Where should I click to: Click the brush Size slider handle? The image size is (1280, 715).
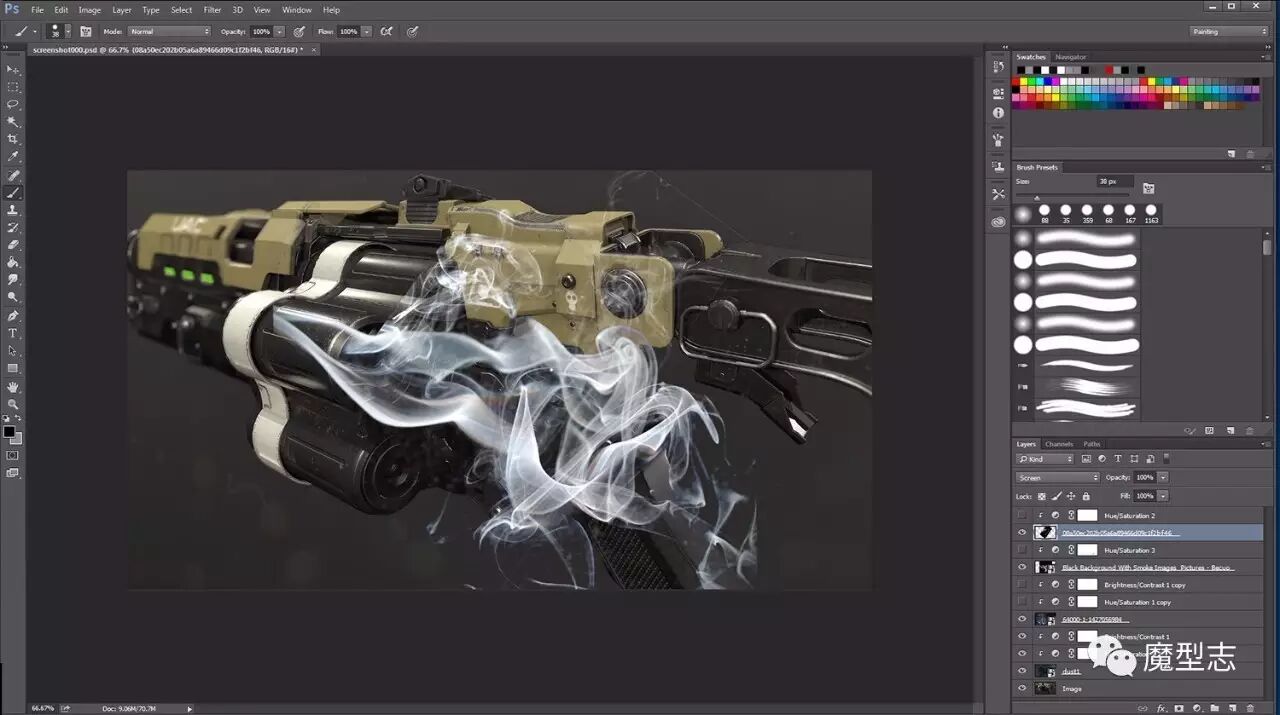point(1037,197)
